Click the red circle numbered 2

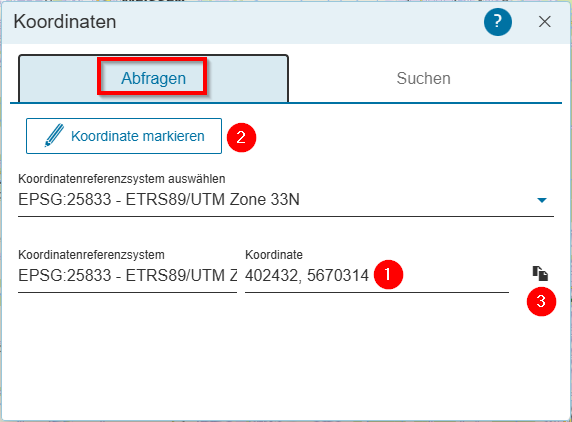241,138
